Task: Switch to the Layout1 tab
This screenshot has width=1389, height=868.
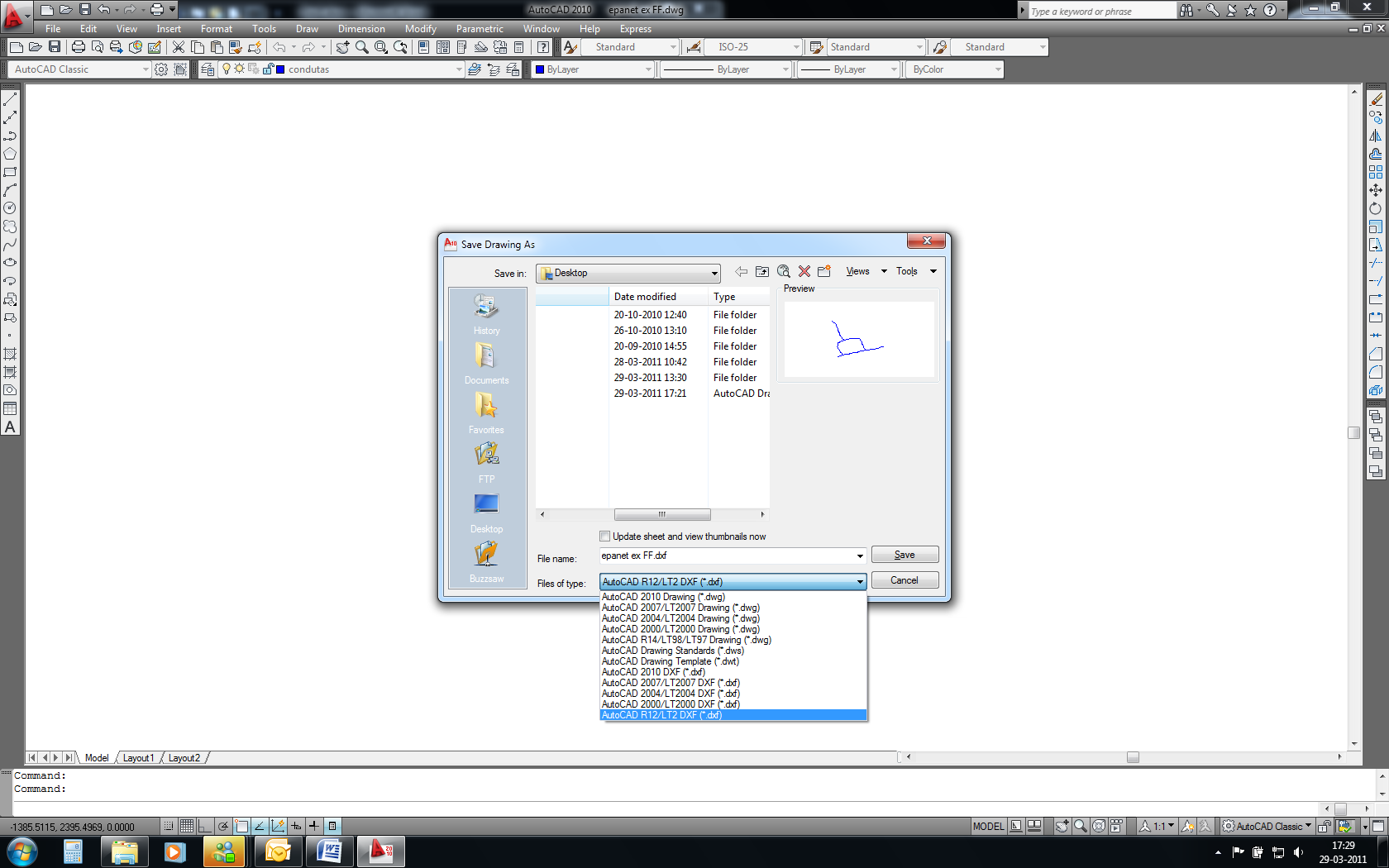Action: point(138,758)
